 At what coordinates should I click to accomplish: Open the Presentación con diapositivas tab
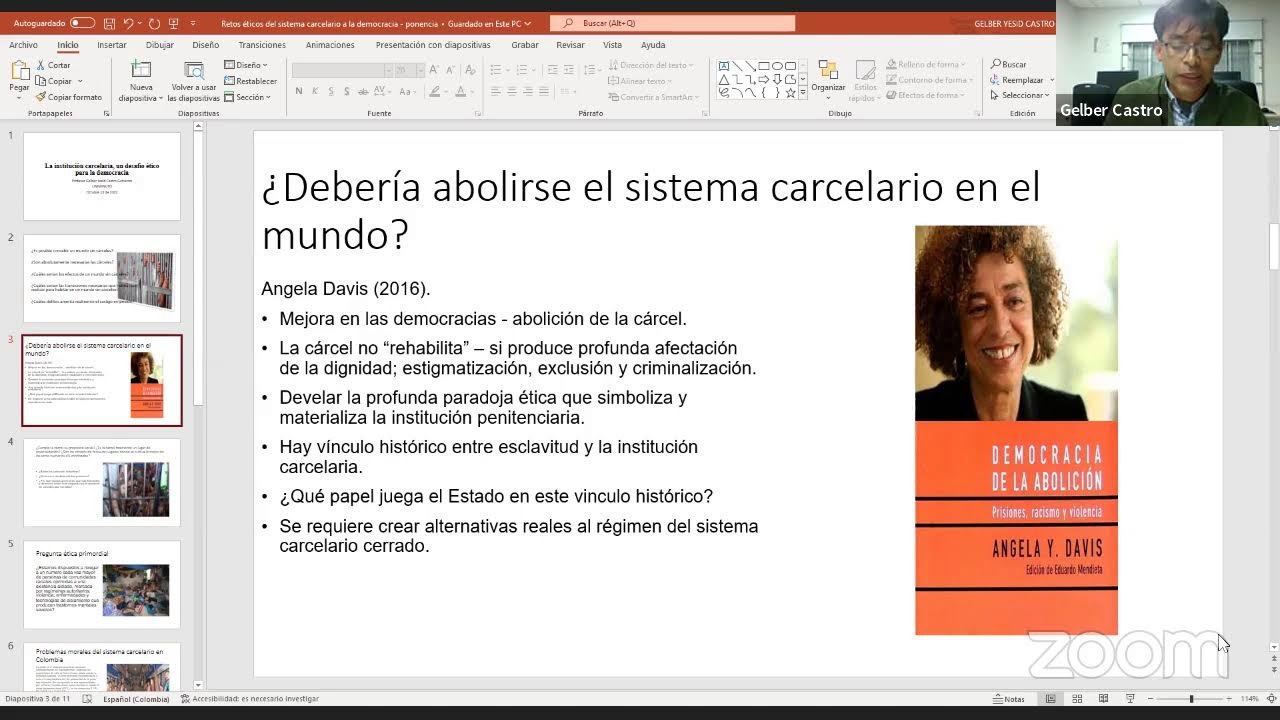click(433, 45)
